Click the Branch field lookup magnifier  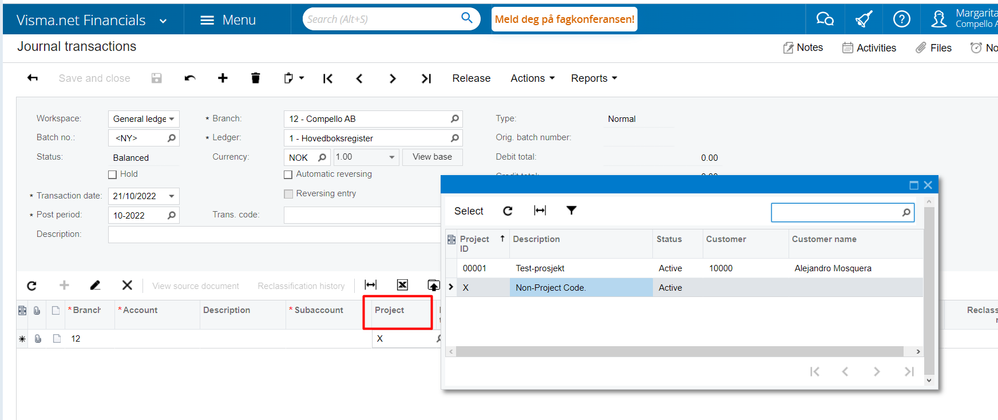coord(454,119)
